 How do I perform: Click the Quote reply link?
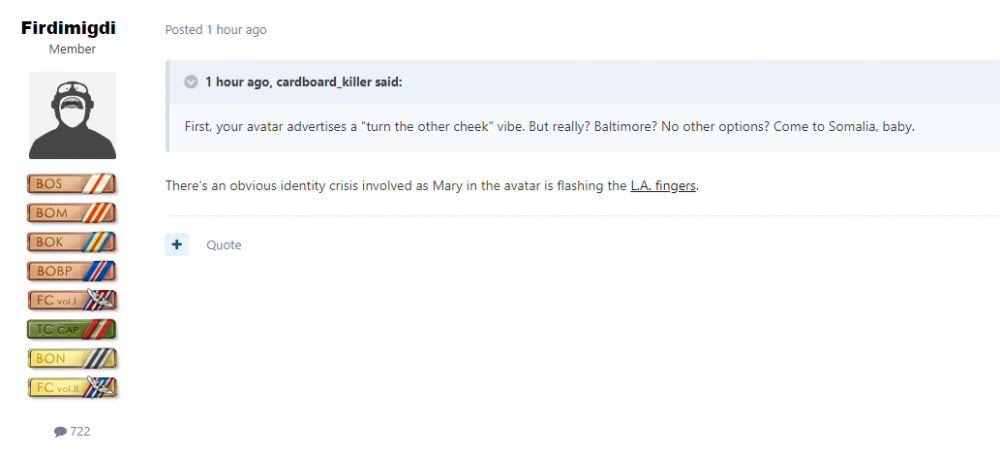pos(223,245)
